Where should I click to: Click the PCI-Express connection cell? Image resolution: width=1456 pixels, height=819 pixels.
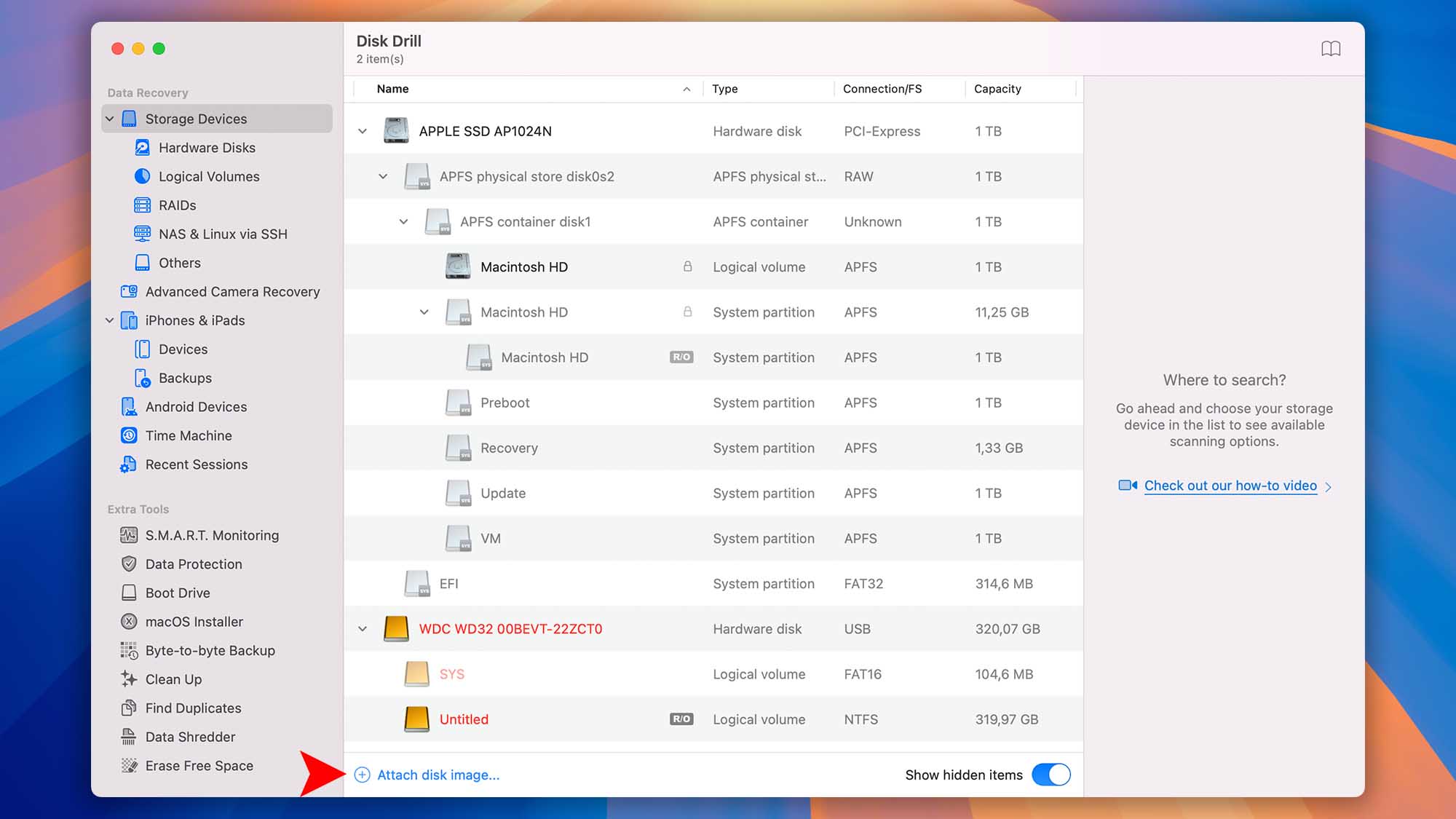pyautogui.click(x=882, y=131)
